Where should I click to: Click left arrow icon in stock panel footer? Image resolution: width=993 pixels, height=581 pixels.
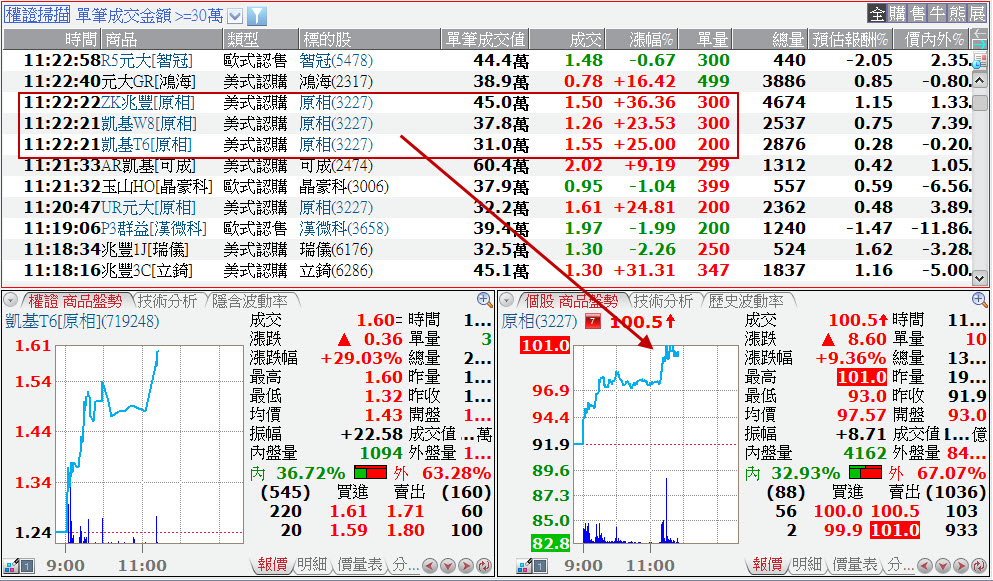(x=926, y=566)
